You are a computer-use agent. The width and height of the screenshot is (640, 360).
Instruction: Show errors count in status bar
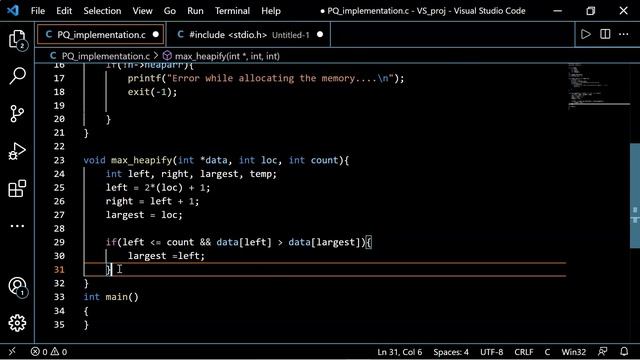39,351
